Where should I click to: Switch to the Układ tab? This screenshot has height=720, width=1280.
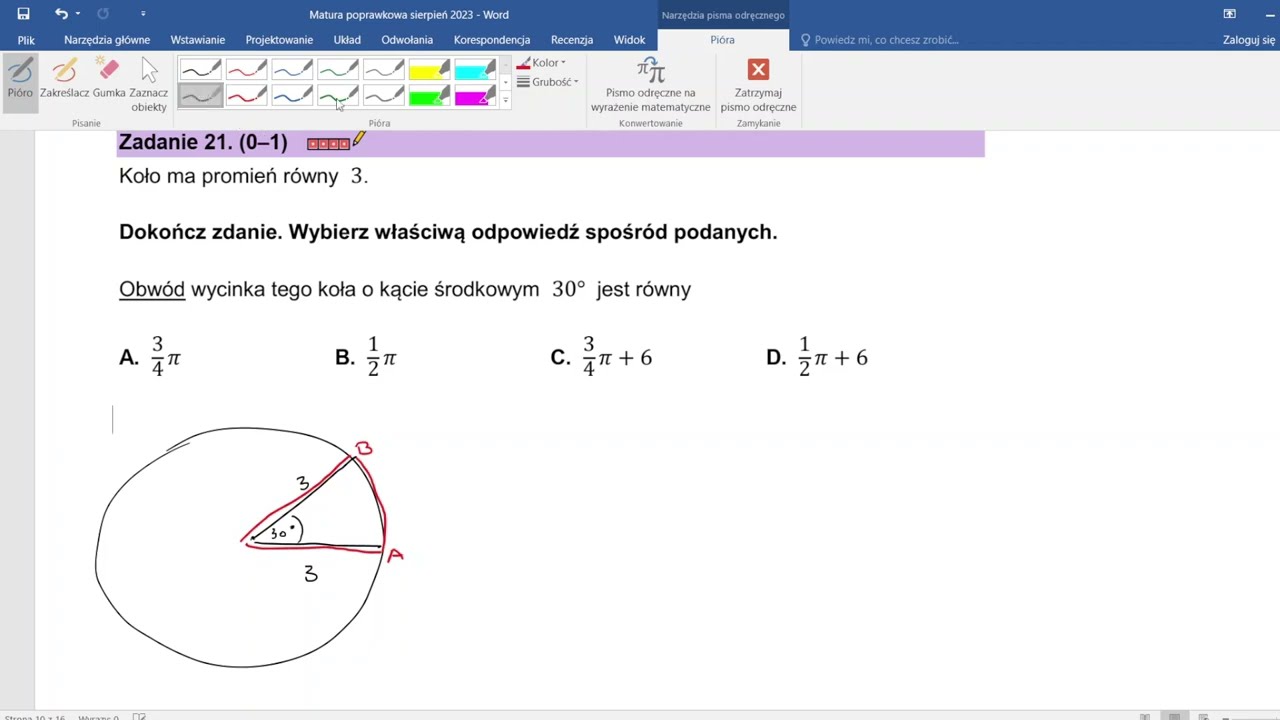pyautogui.click(x=347, y=40)
